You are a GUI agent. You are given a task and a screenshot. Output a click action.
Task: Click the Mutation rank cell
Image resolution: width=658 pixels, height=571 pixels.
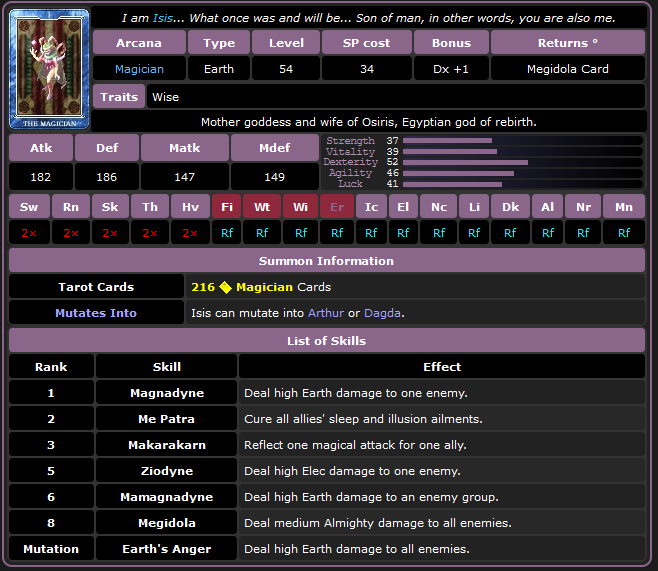[51, 549]
